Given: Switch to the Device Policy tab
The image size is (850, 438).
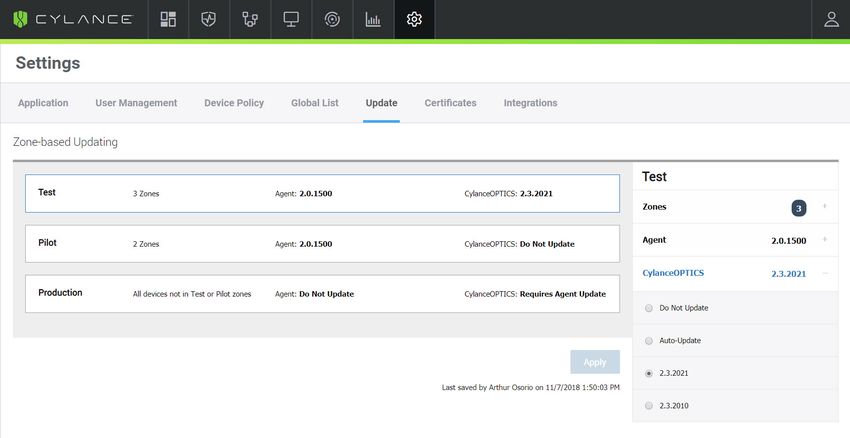Looking at the screenshot, I should point(234,103).
